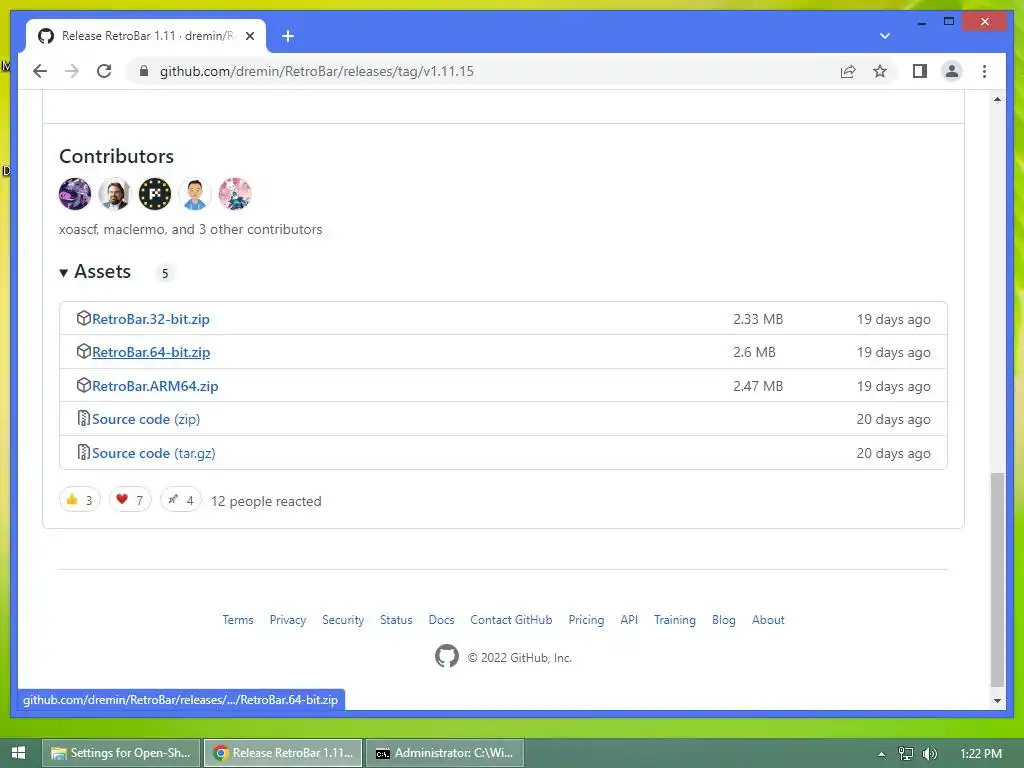
Task: Select Release RetroBar Chrome taskbar button
Action: coord(283,753)
